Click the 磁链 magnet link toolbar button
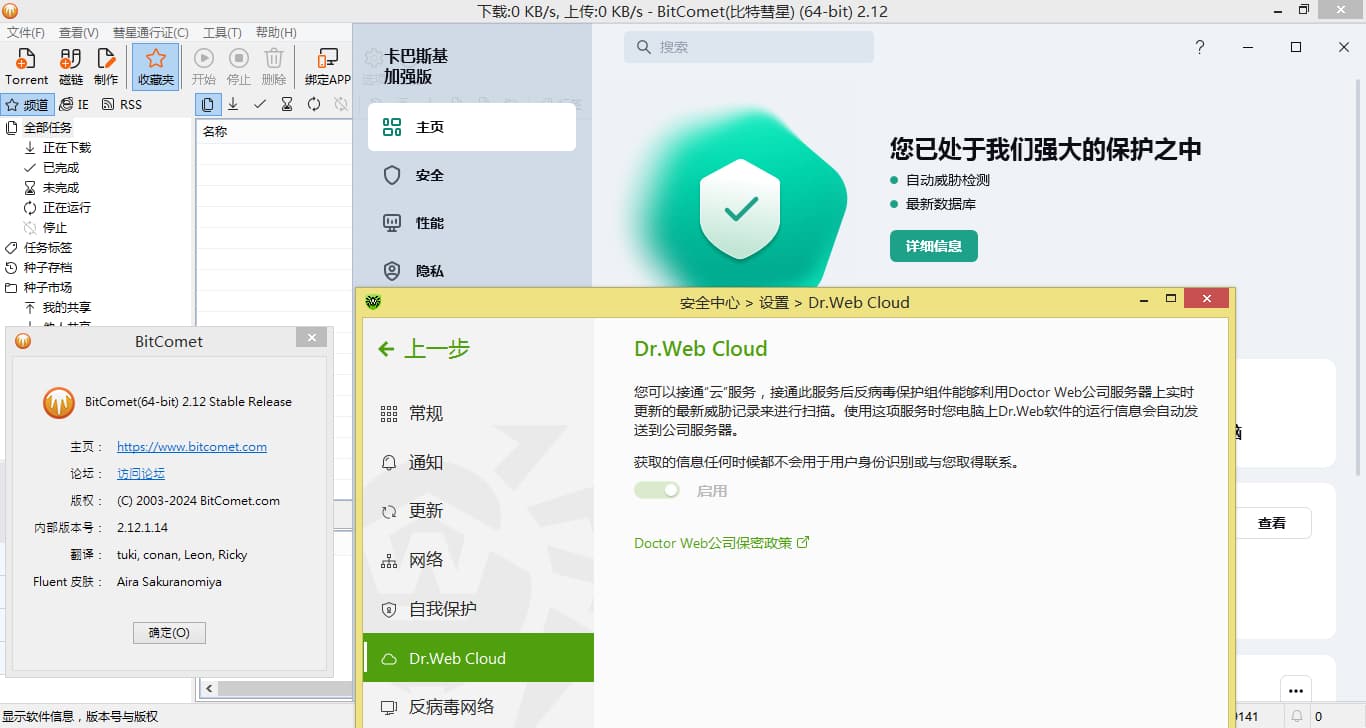 [71, 67]
